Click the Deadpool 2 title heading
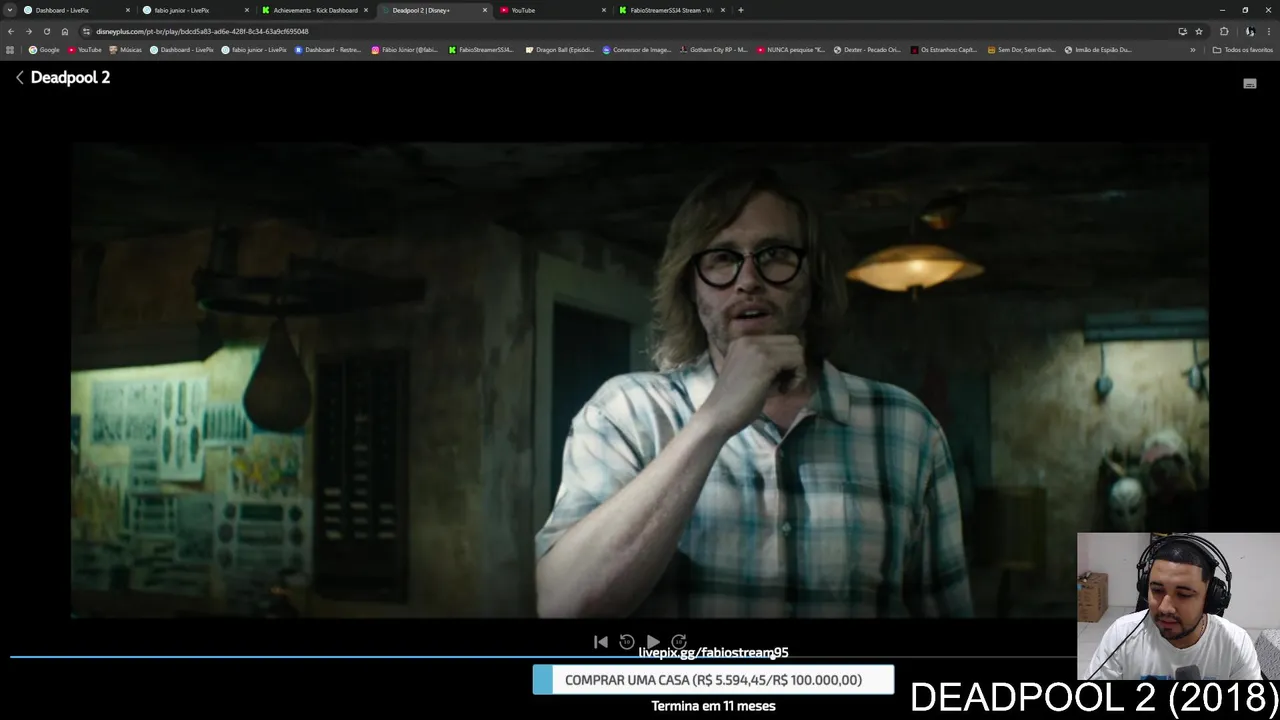This screenshot has width=1280, height=720. (70, 77)
